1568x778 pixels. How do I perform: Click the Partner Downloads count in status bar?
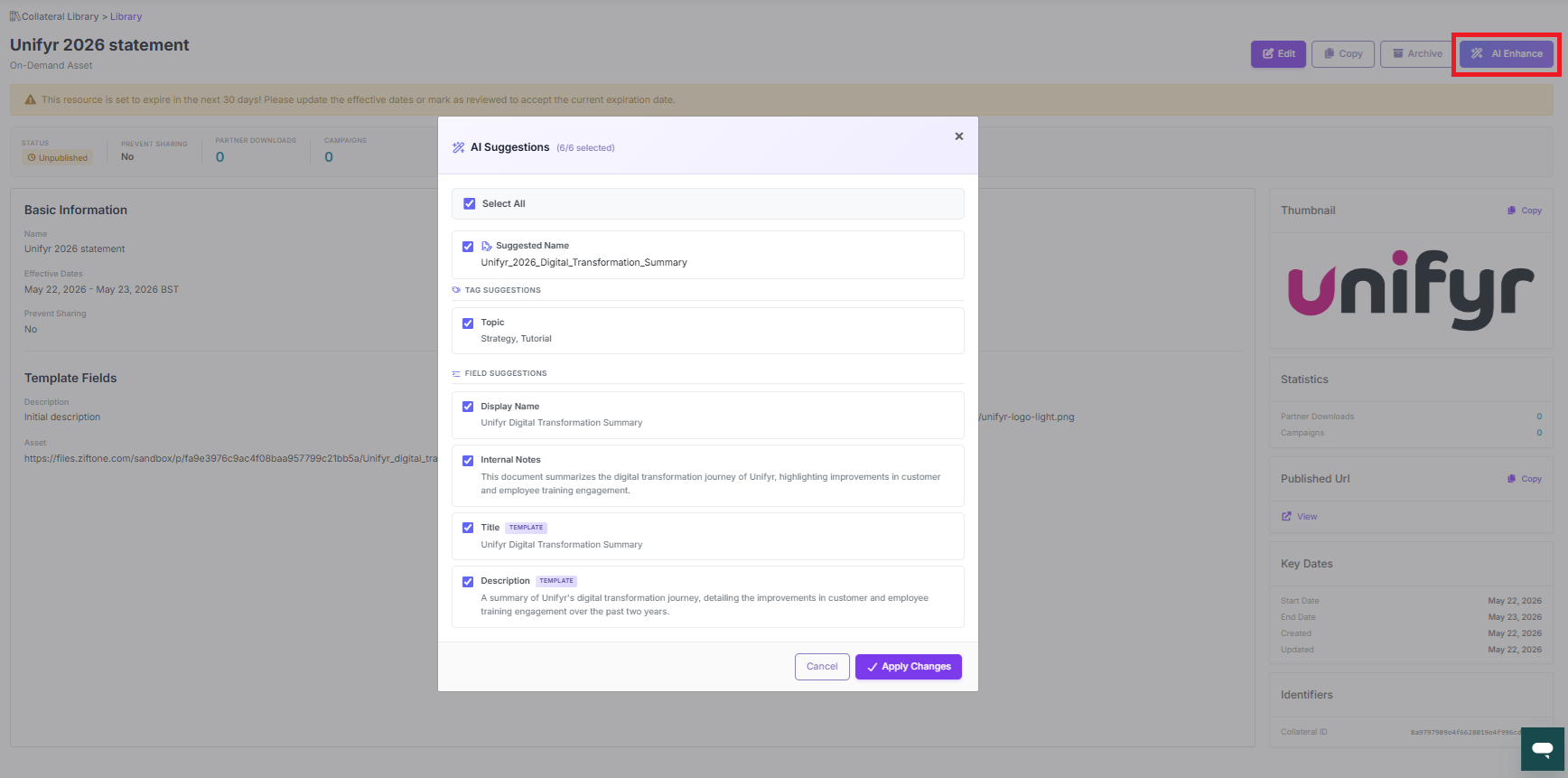click(219, 157)
